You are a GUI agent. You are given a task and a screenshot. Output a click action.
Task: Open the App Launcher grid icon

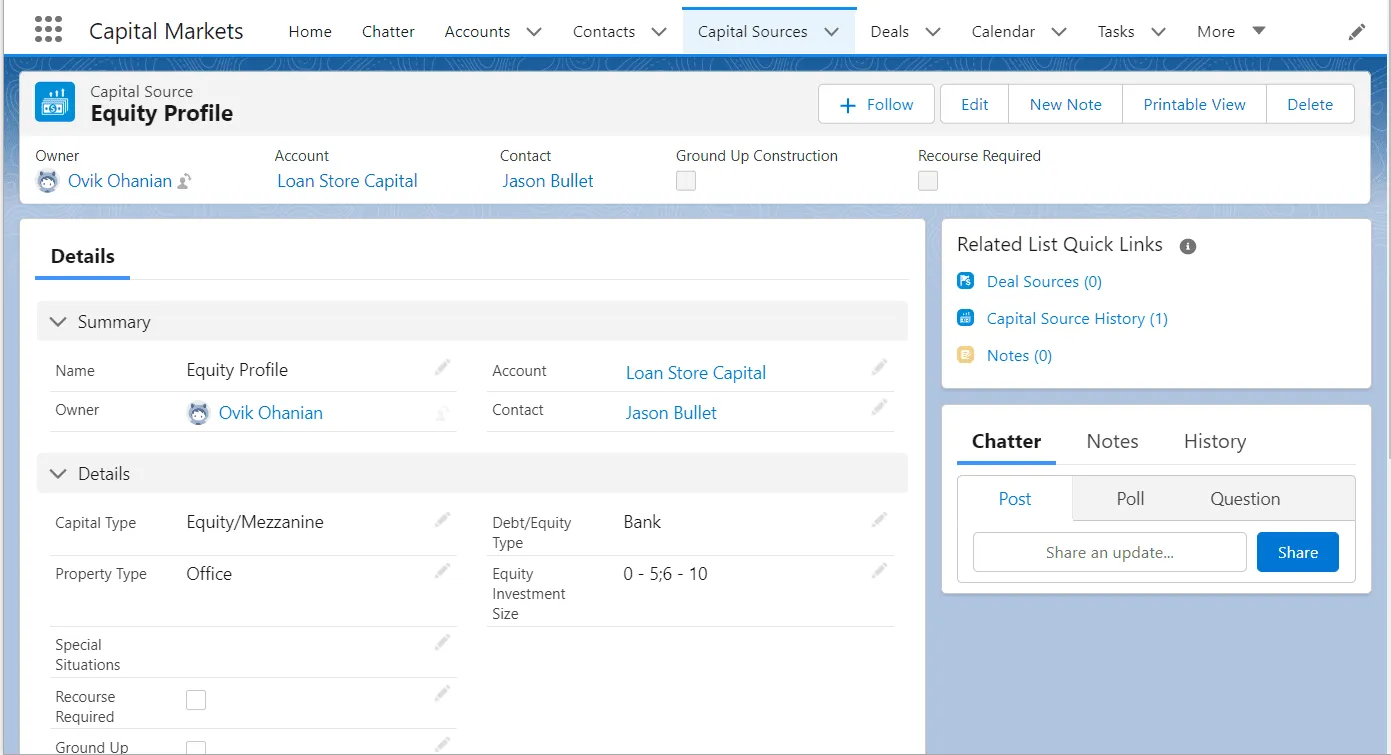coord(48,30)
